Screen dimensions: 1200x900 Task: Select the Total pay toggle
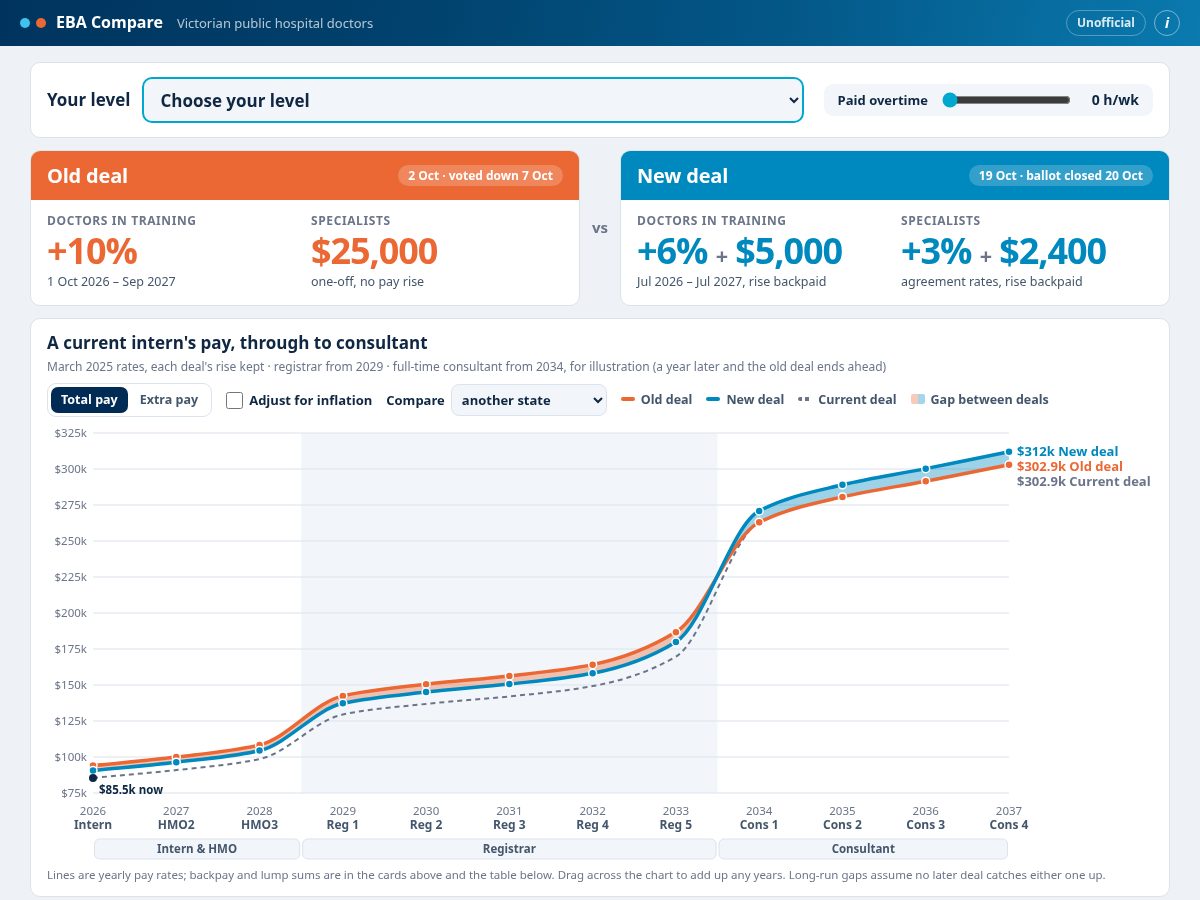tap(89, 400)
